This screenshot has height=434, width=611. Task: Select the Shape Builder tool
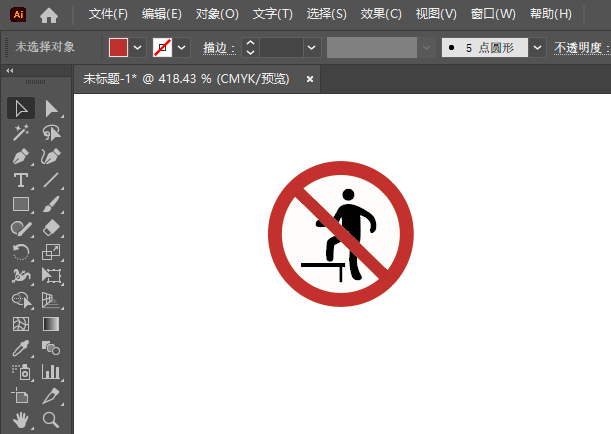point(21,300)
